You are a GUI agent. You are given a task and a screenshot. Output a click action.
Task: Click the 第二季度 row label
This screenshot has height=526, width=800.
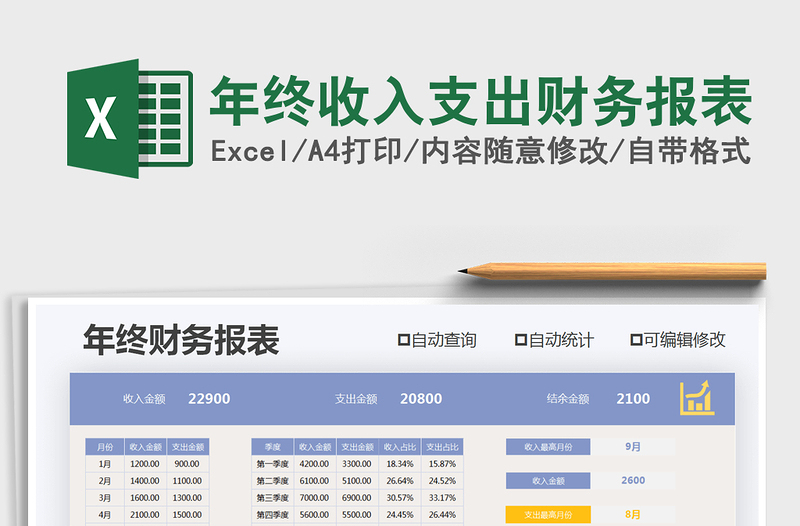pos(272,481)
